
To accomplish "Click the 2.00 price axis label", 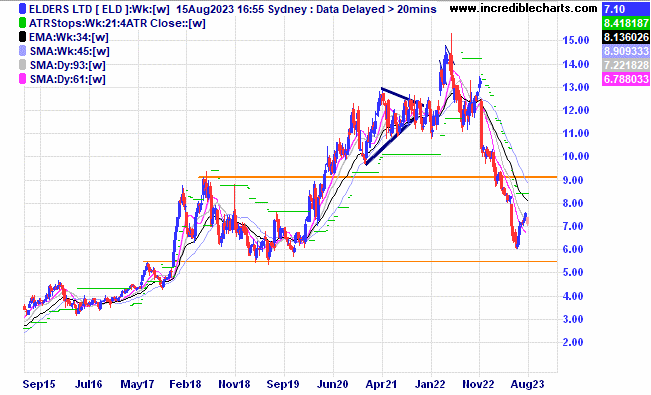I will pyautogui.click(x=573, y=342).
